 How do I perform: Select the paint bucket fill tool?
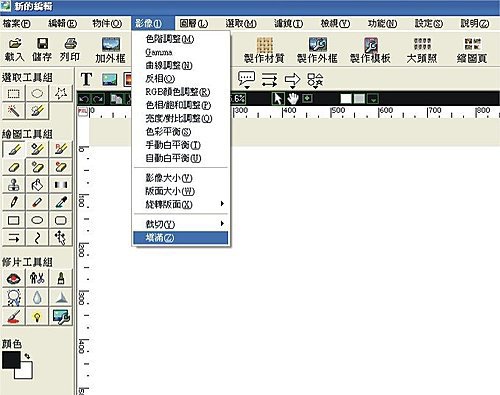pyautogui.click(x=37, y=184)
